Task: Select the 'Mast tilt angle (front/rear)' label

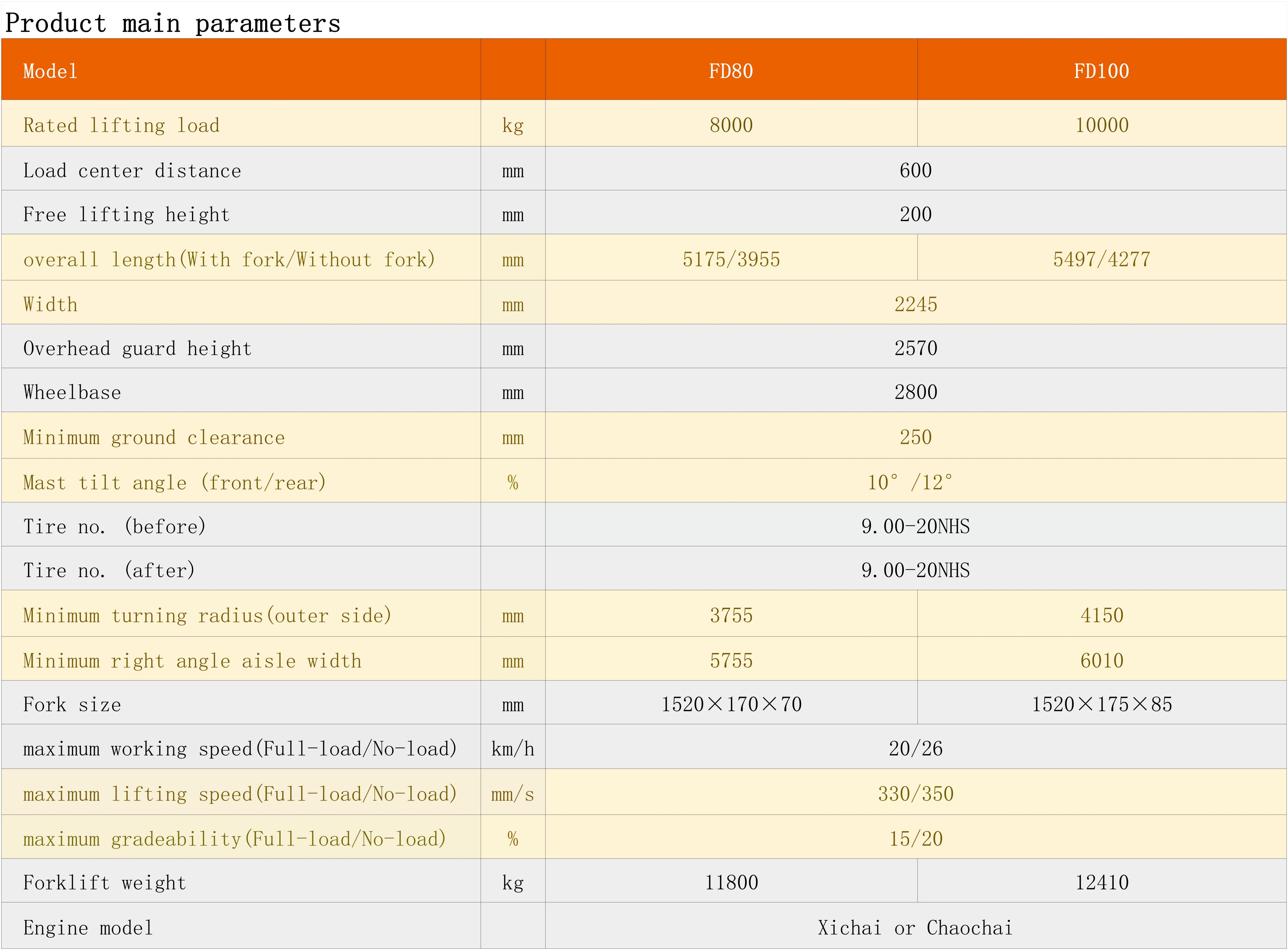Action: [x=175, y=482]
